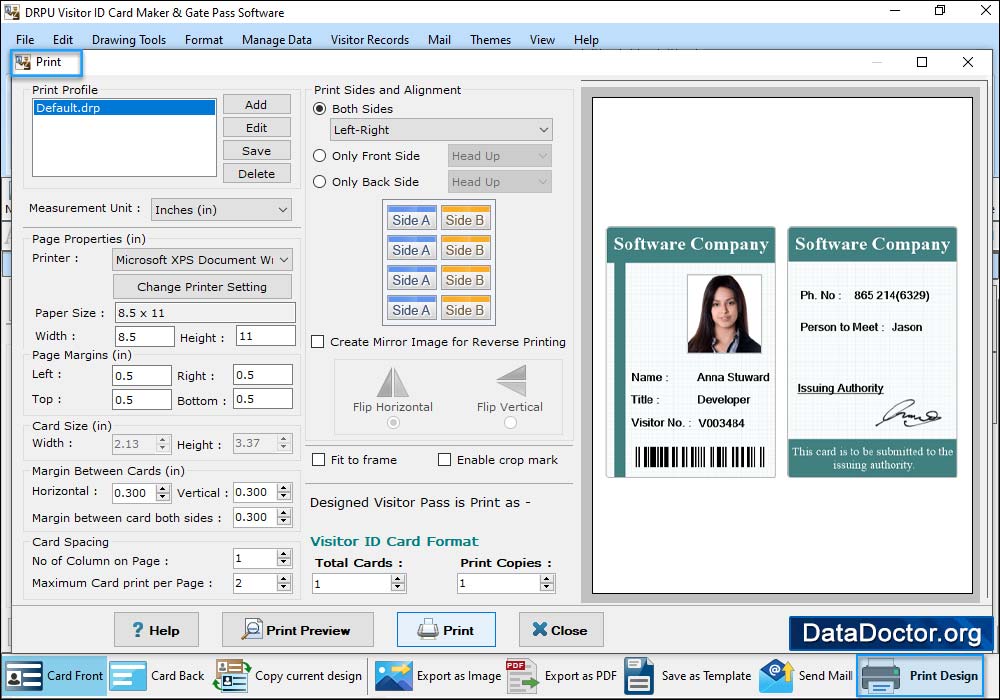
Task: Toggle the Fit to frame checkbox
Action: [x=318, y=460]
